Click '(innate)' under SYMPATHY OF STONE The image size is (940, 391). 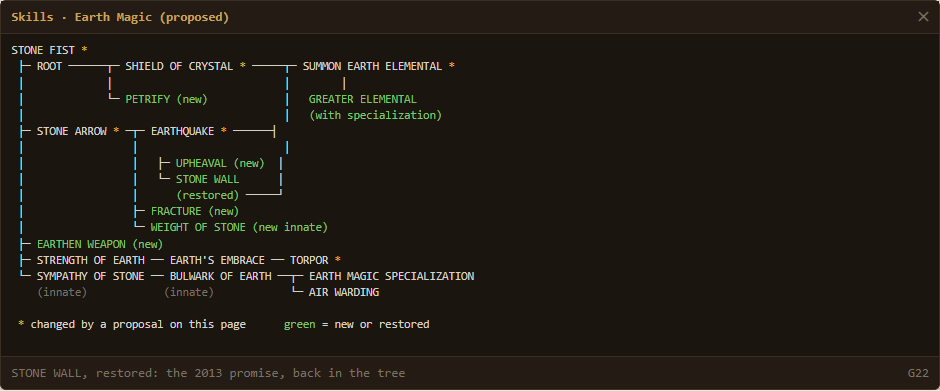(x=62, y=293)
